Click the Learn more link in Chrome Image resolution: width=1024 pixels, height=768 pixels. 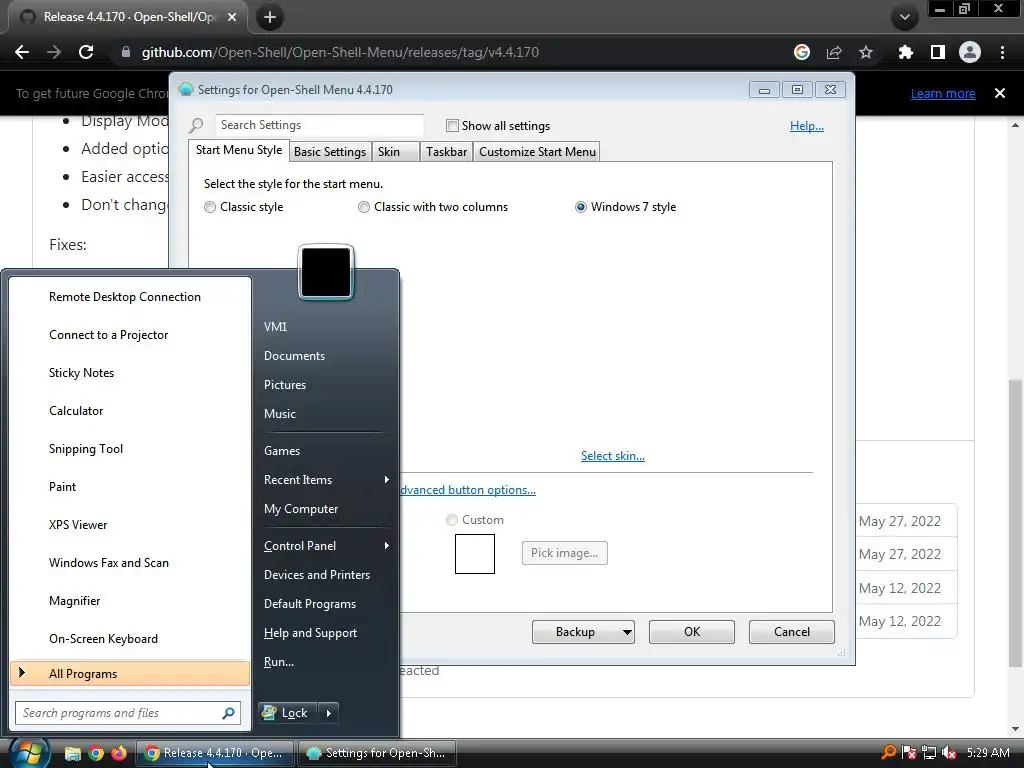point(943,93)
